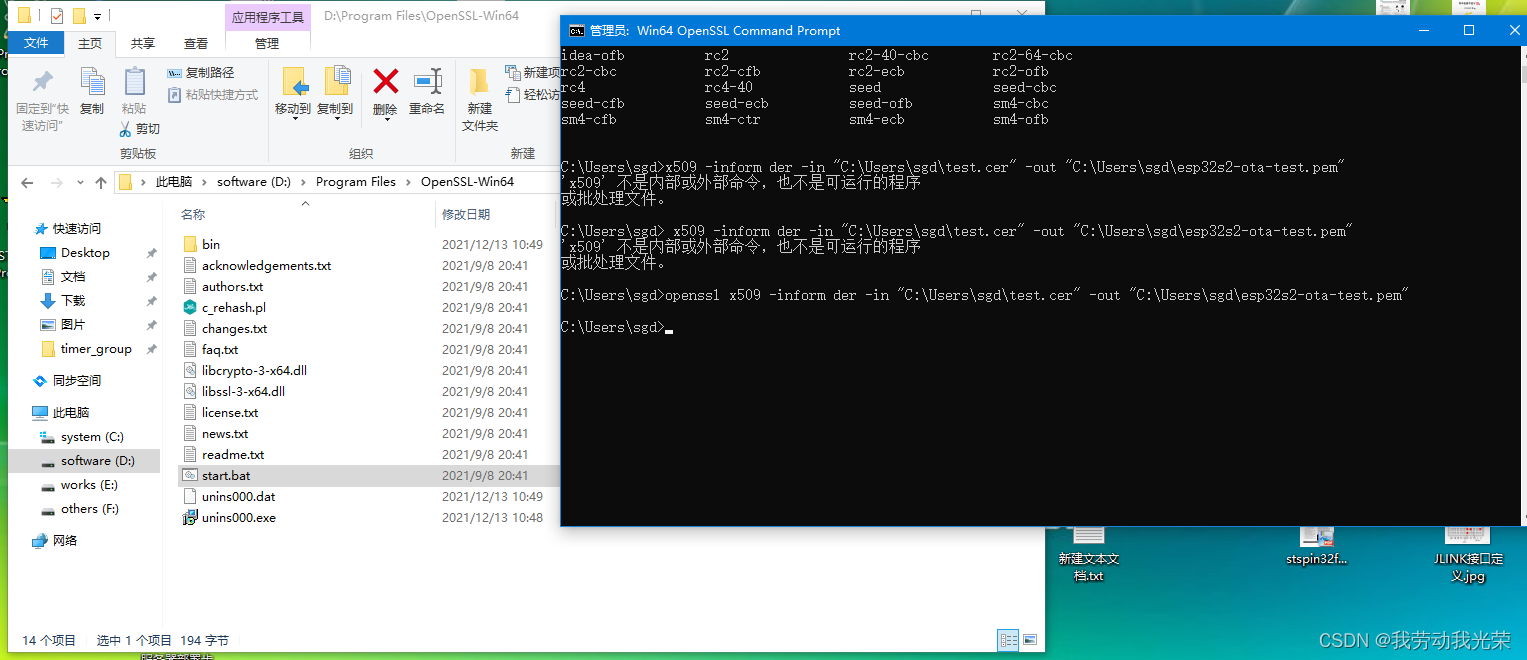Open Downloads folder in Quick access
The height and width of the screenshot is (660, 1527).
click(73, 301)
